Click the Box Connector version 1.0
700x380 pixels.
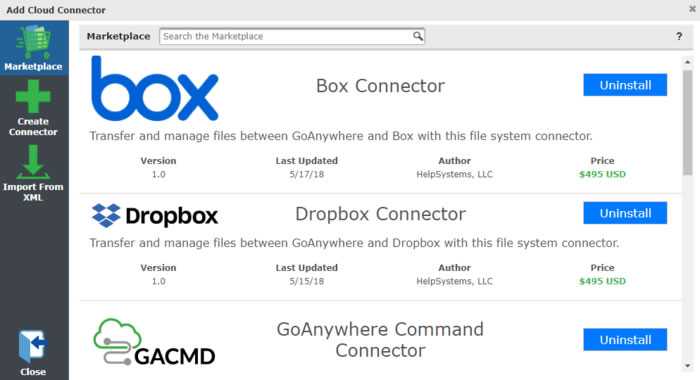click(158, 174)
